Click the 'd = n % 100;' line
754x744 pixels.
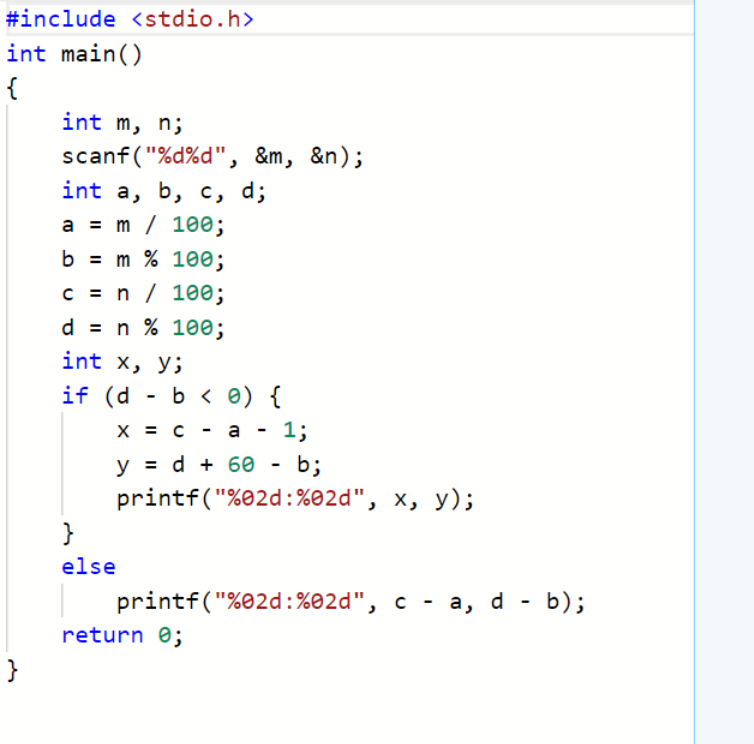pyautogui.click(x=143, y=328)
